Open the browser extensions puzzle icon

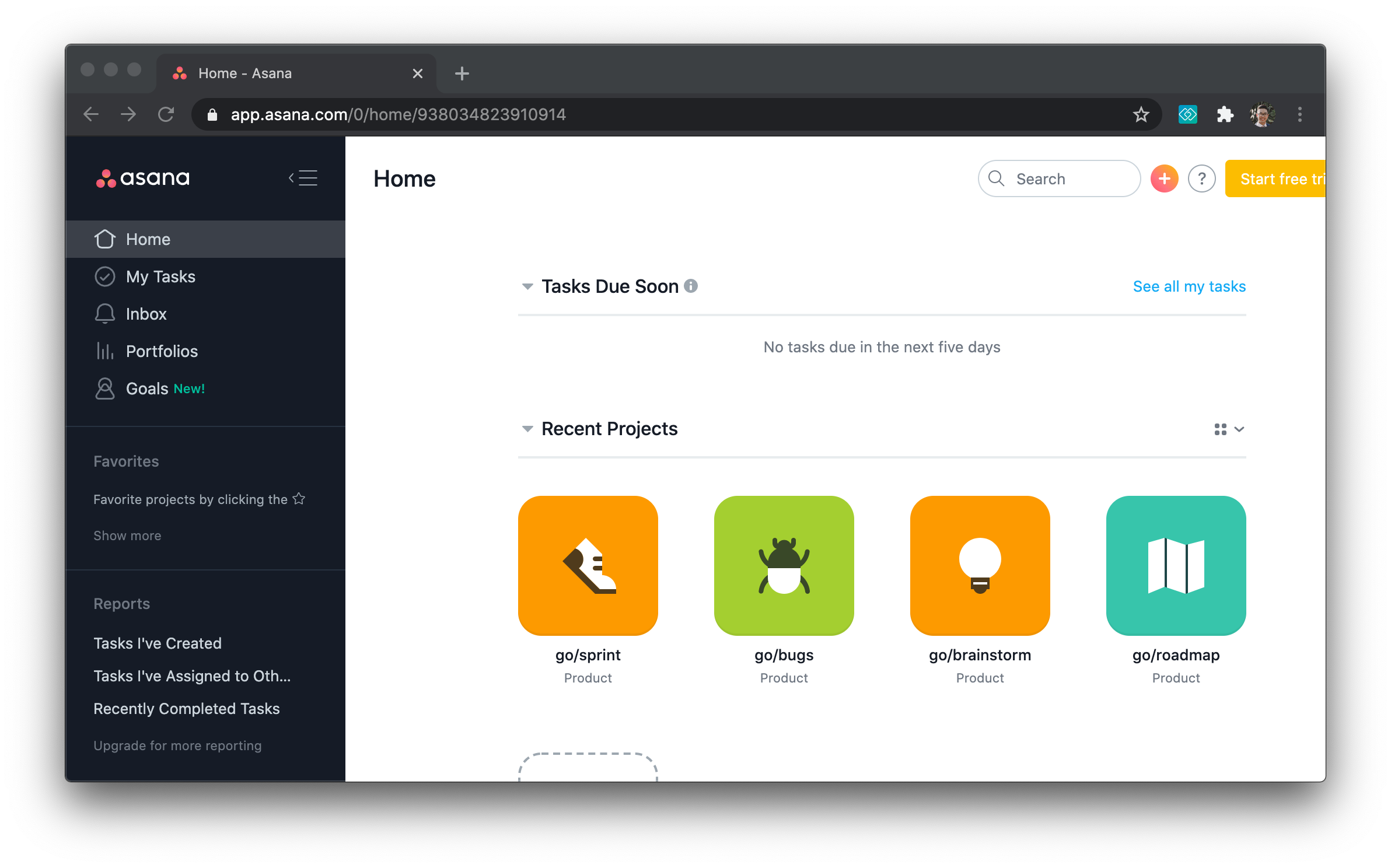click(1225, 114)
